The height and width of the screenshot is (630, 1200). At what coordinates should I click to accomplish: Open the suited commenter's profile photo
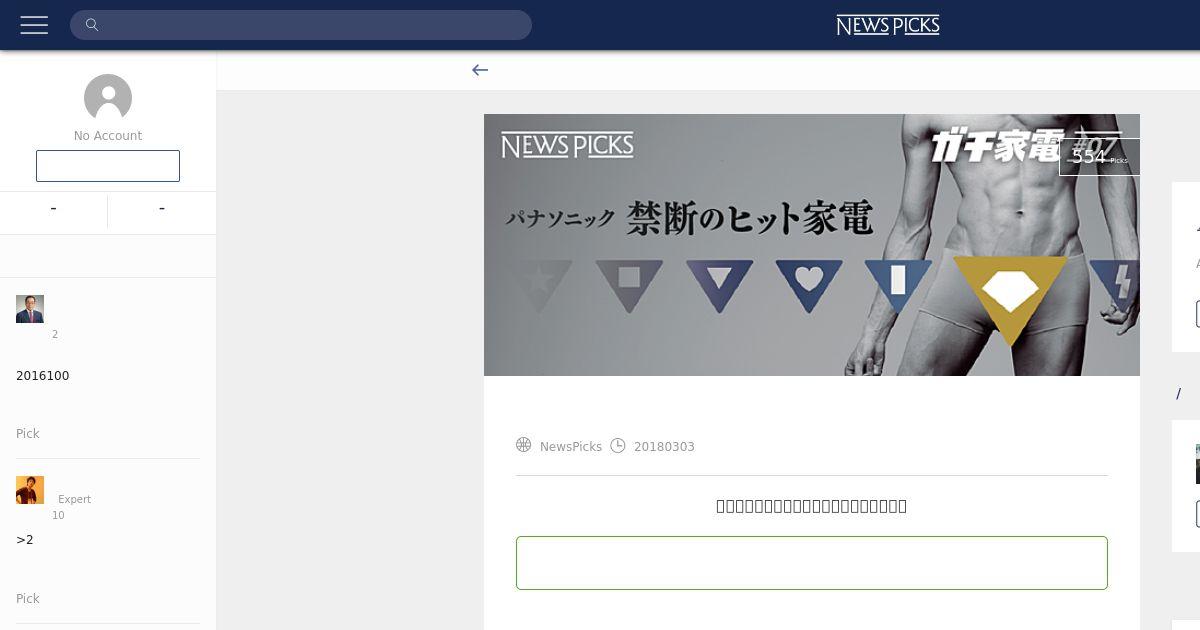30,309
